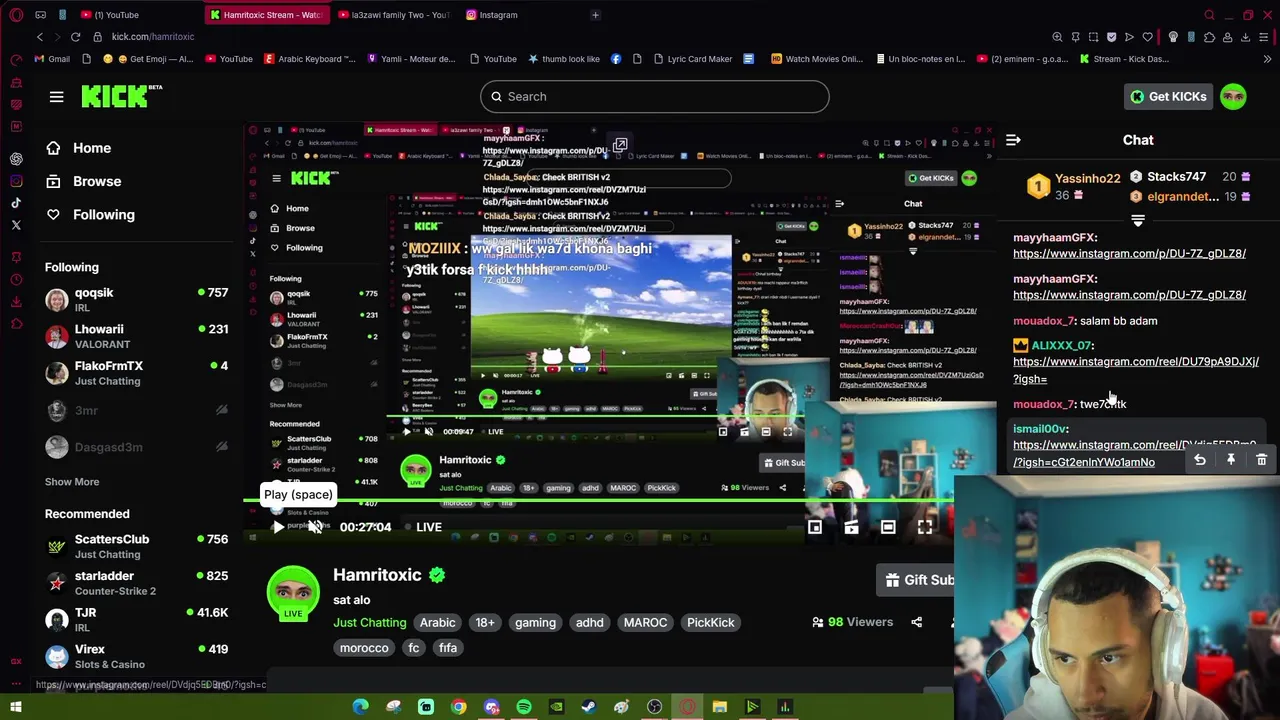Open the Kick hamburger sidebar menu
This screenshot has height=720, width=1280.
pyautogui.click(x=56, y=96)
